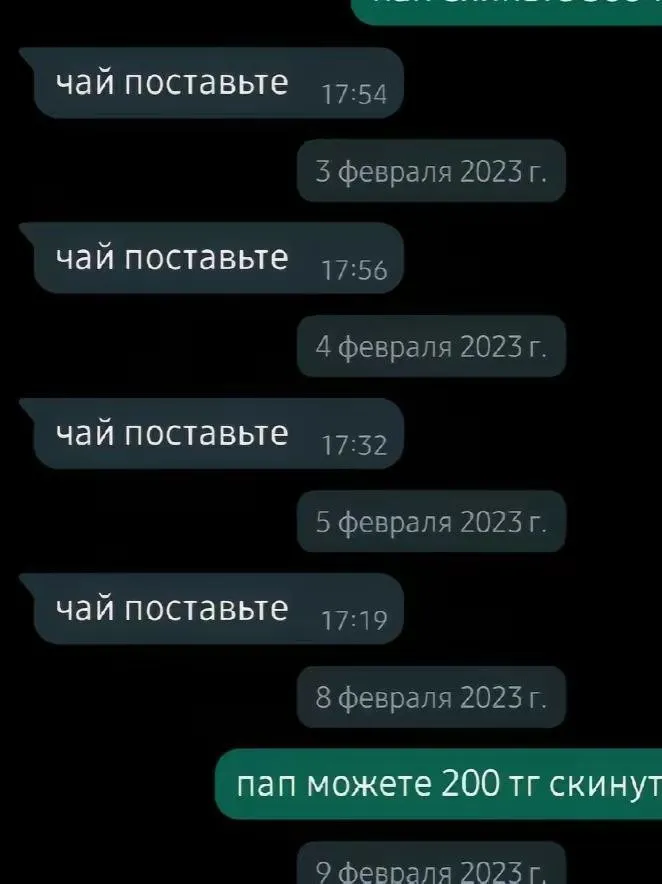Open the '5 февраля 2023 г.' date separator
Viewport: 662px width, 884px height.
point(431,521)
